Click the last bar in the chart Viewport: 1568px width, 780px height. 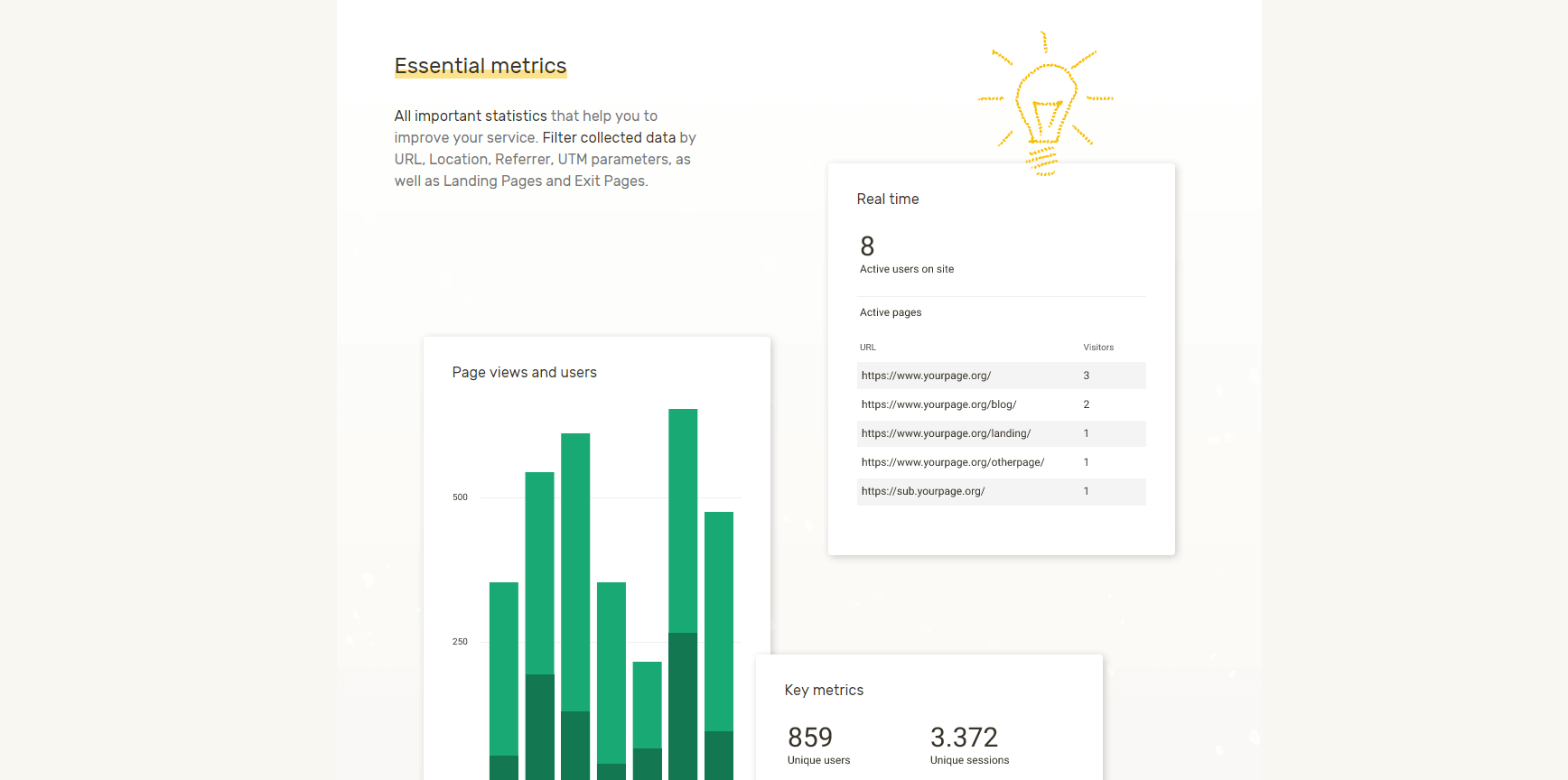[x=719, y=645]
